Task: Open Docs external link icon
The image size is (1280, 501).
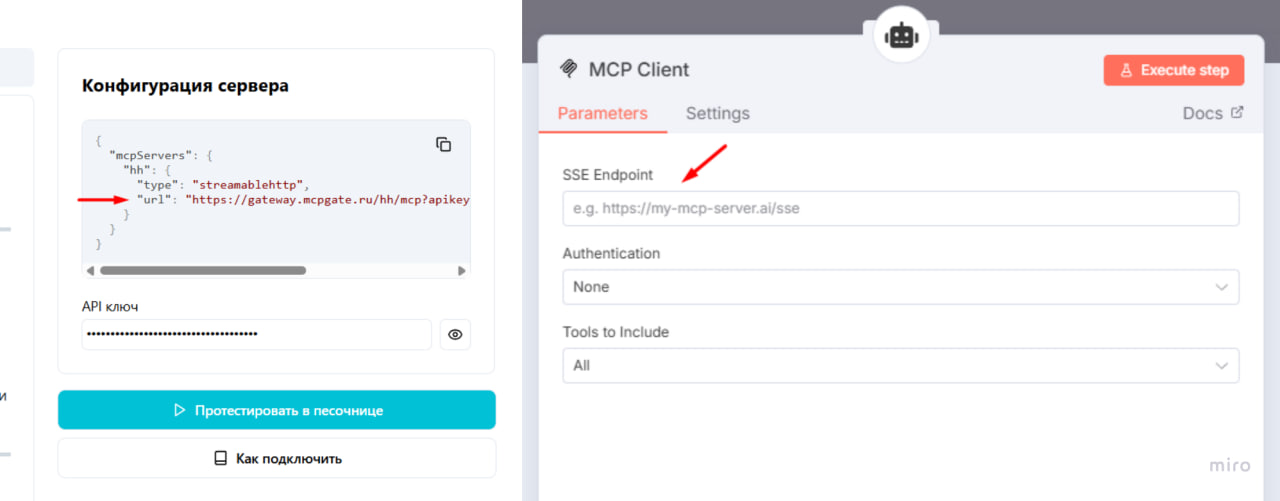Action: point(1237,112)
